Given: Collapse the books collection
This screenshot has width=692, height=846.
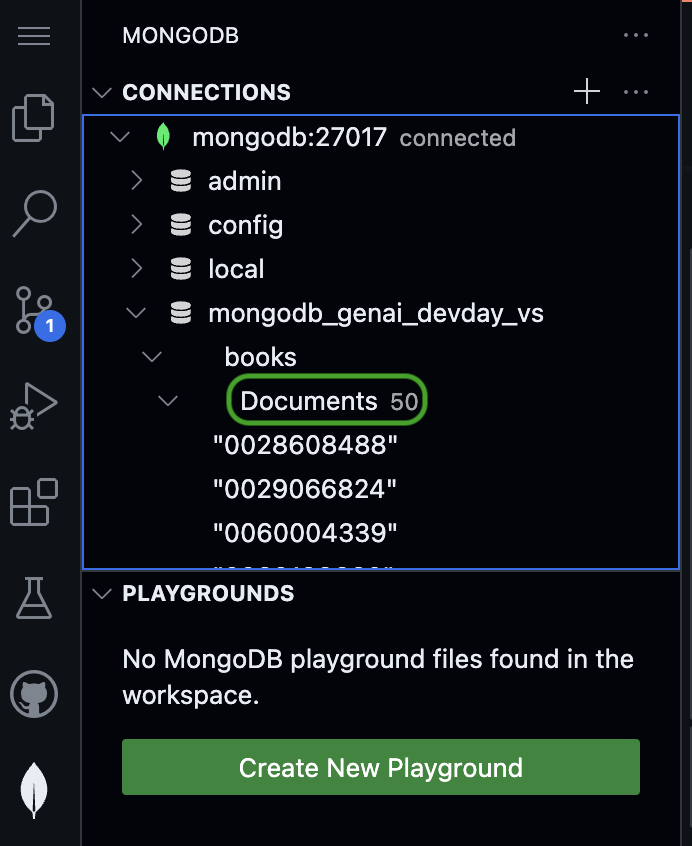Looking at the screenshot, I should click(152, 357).
